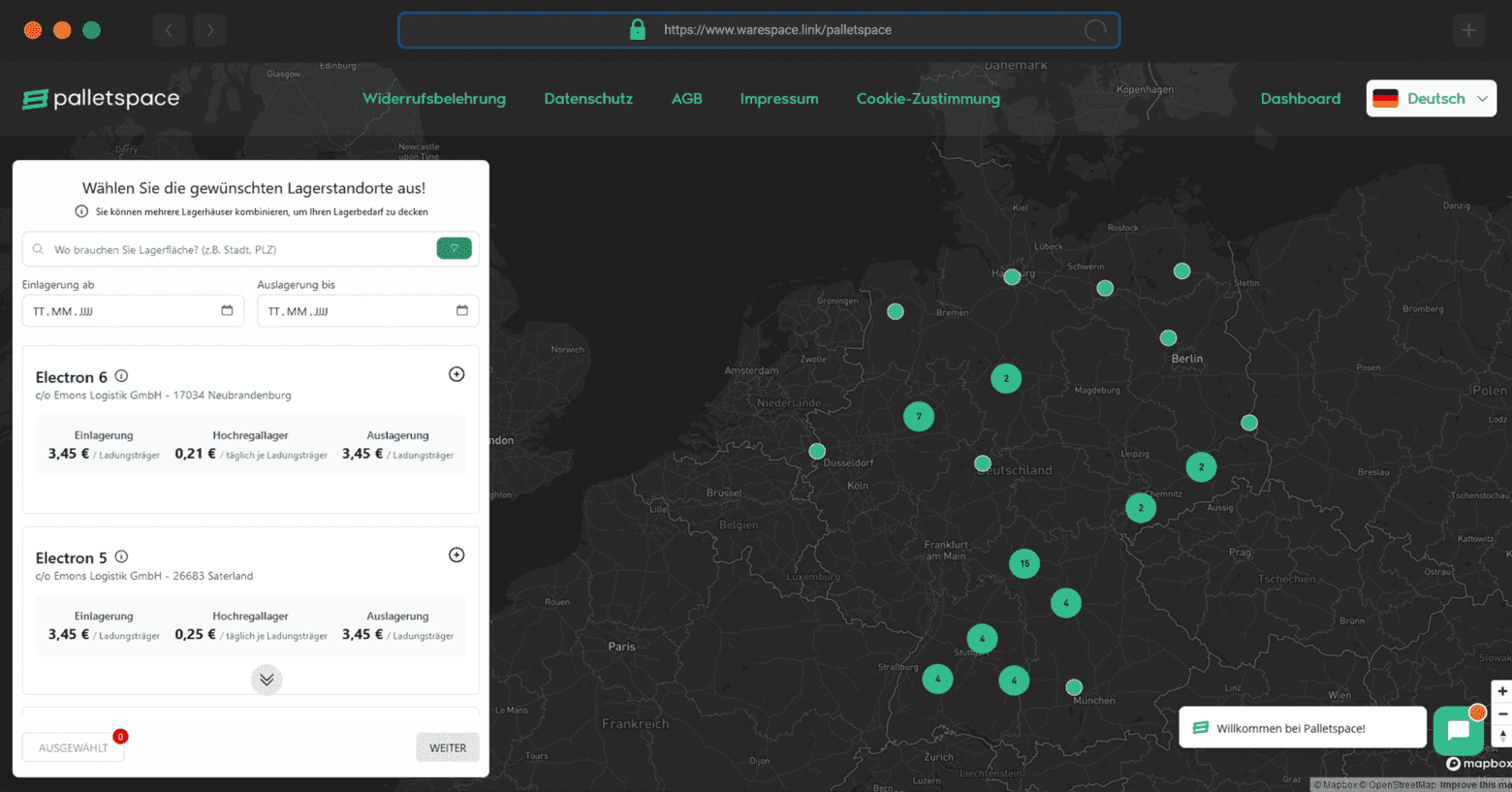Open Datenschutz page
Image resolution: width=1512 pixels, height=792 pixels.
[x=588, y=99]
